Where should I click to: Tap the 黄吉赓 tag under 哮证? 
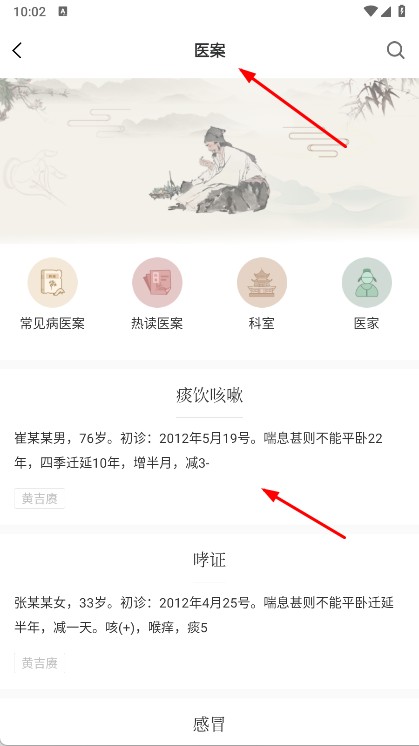[39, 663]
